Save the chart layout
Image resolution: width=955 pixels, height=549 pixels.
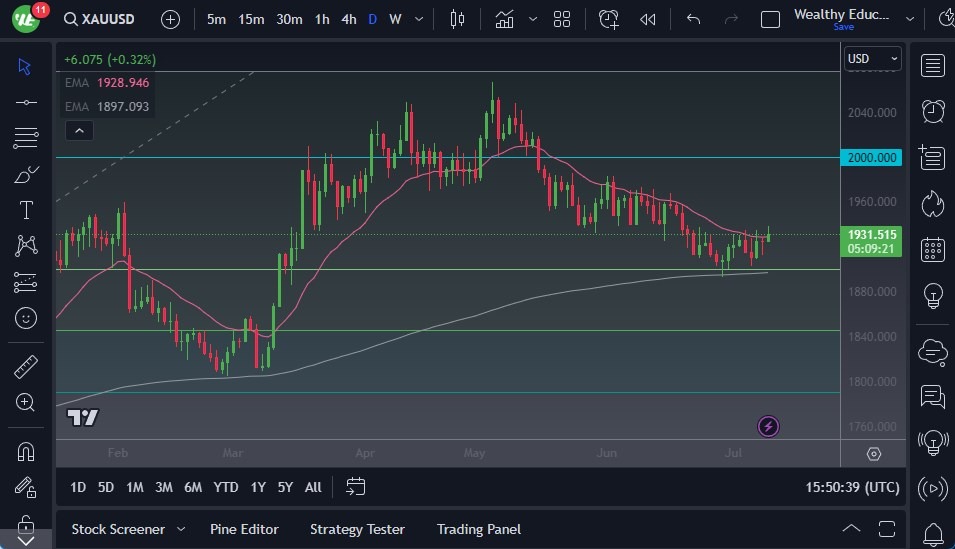844,27
